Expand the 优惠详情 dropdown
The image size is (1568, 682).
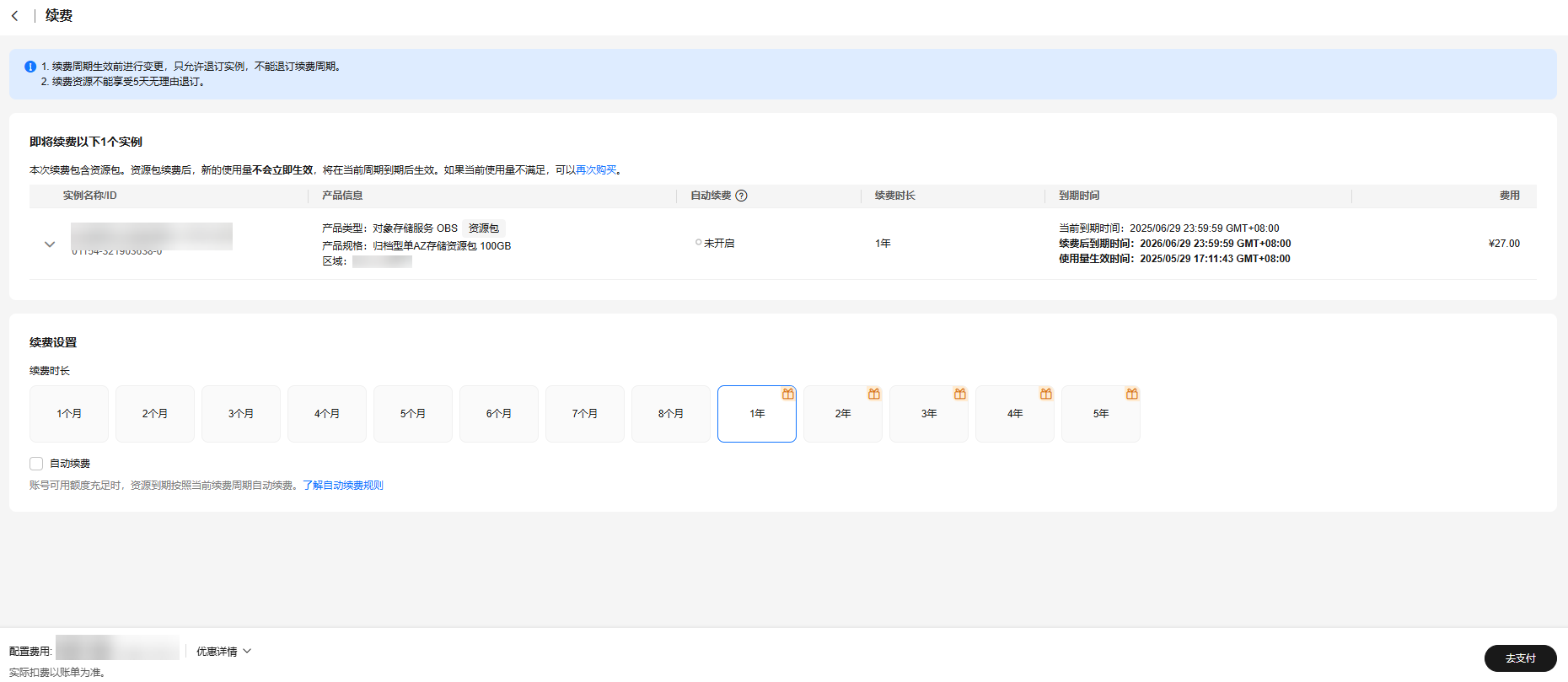223,652
